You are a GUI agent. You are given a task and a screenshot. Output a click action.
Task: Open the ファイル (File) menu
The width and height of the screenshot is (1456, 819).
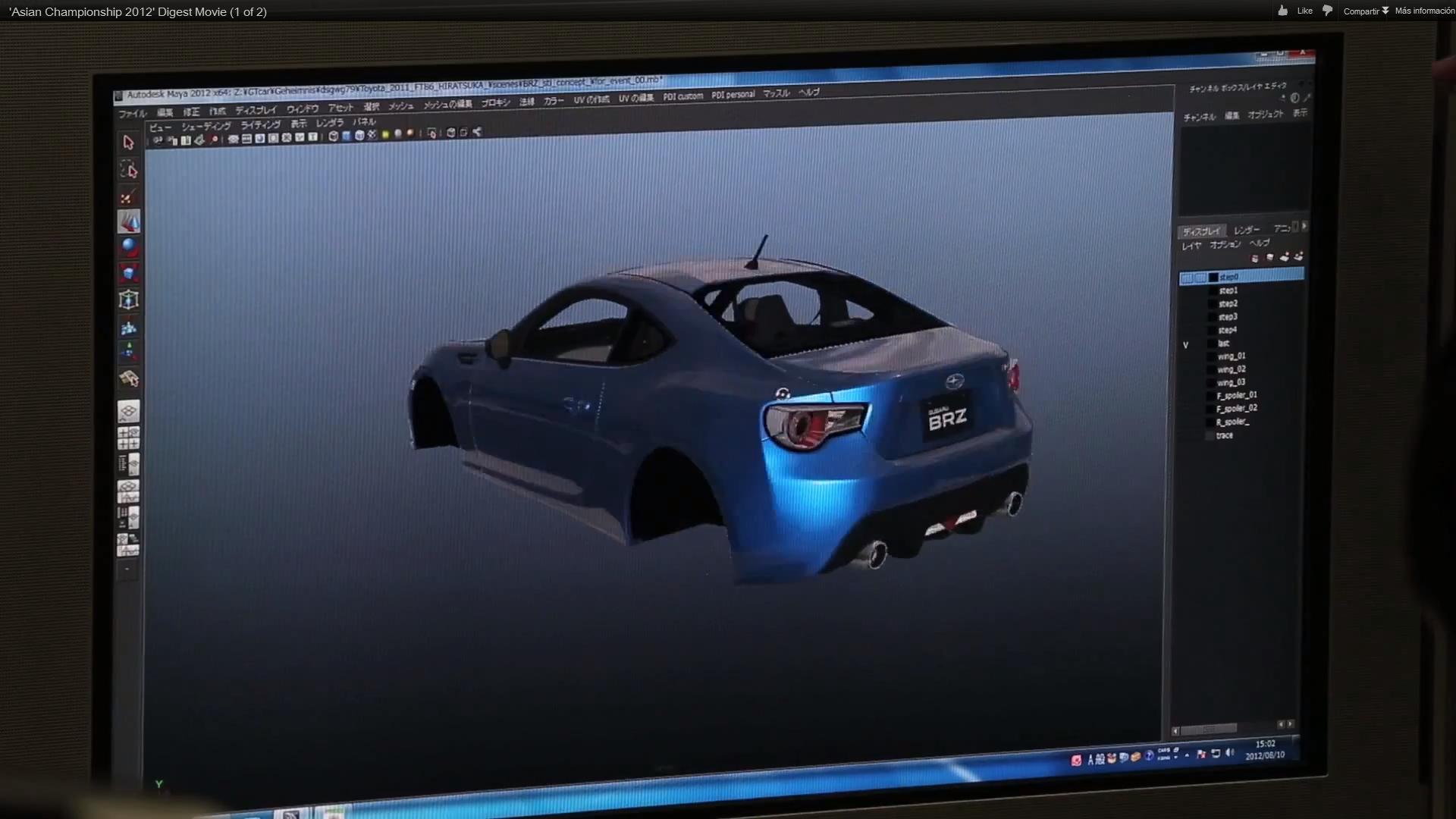click(132, 114)
